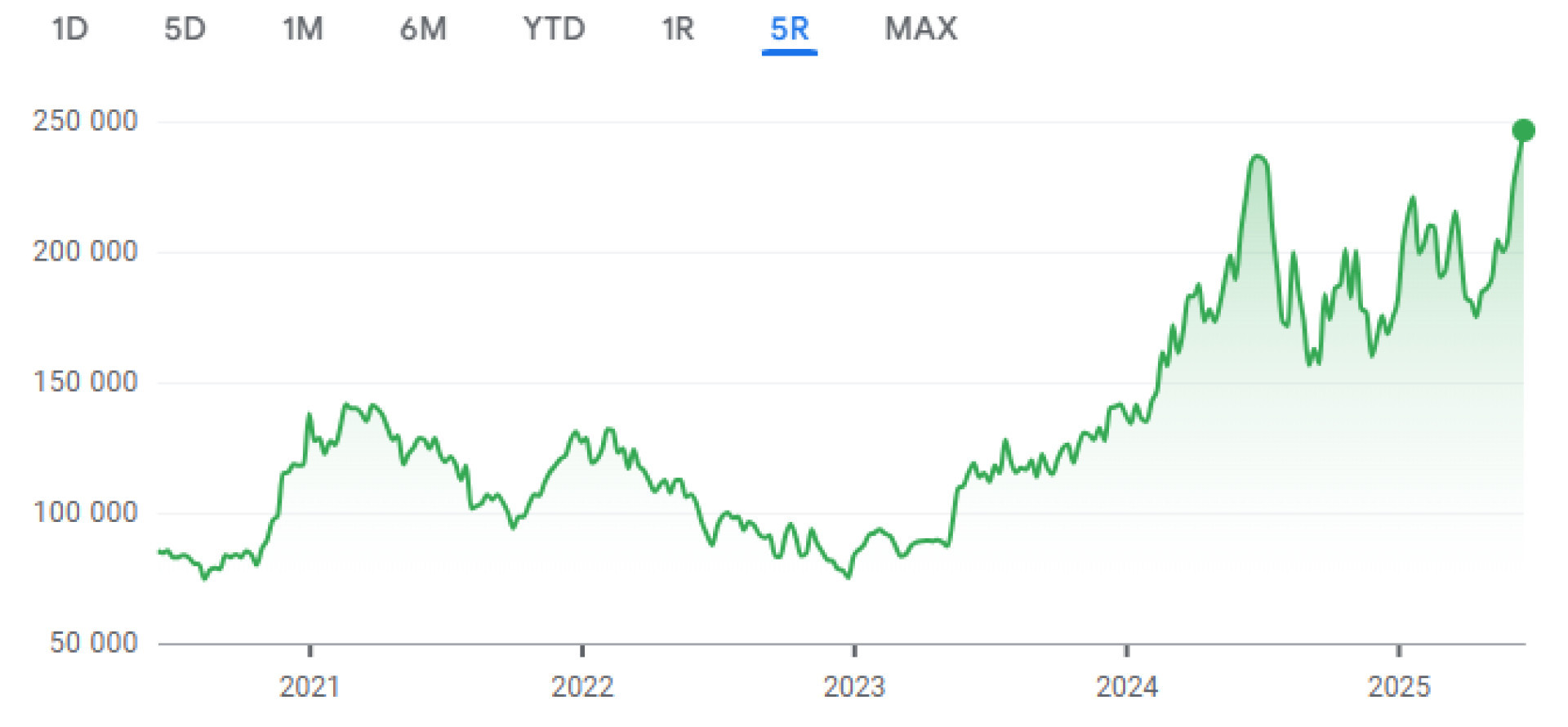The width and height of the screenshot is (1568, 727).
Task: Switch to the 5D range tab
Action: (185, 29)
